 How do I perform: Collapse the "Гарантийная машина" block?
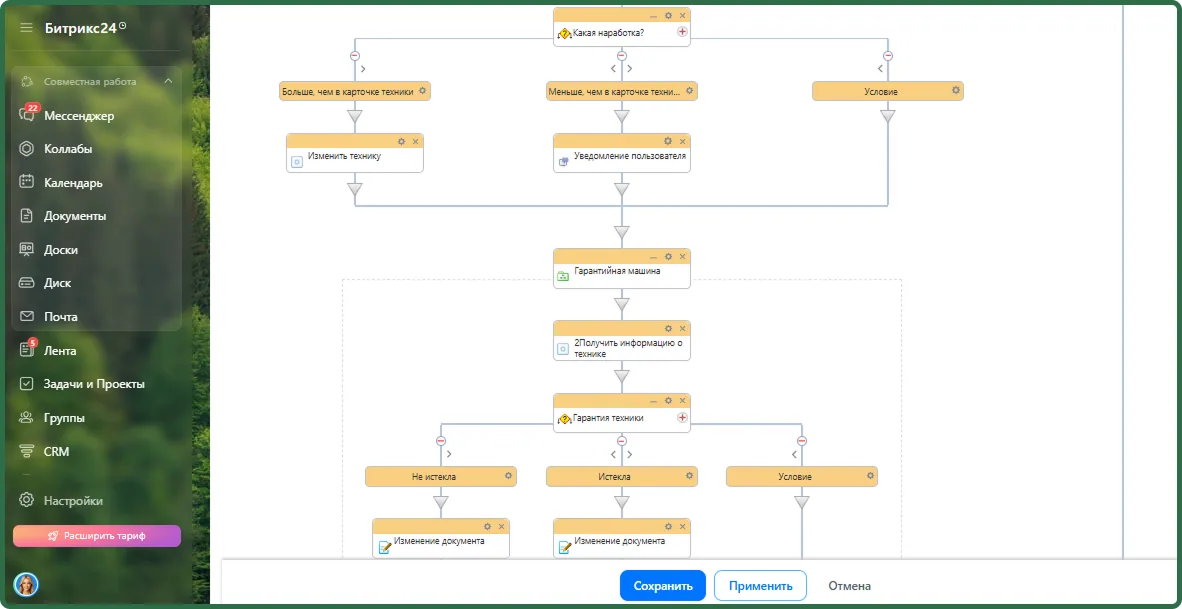[654, 256]
